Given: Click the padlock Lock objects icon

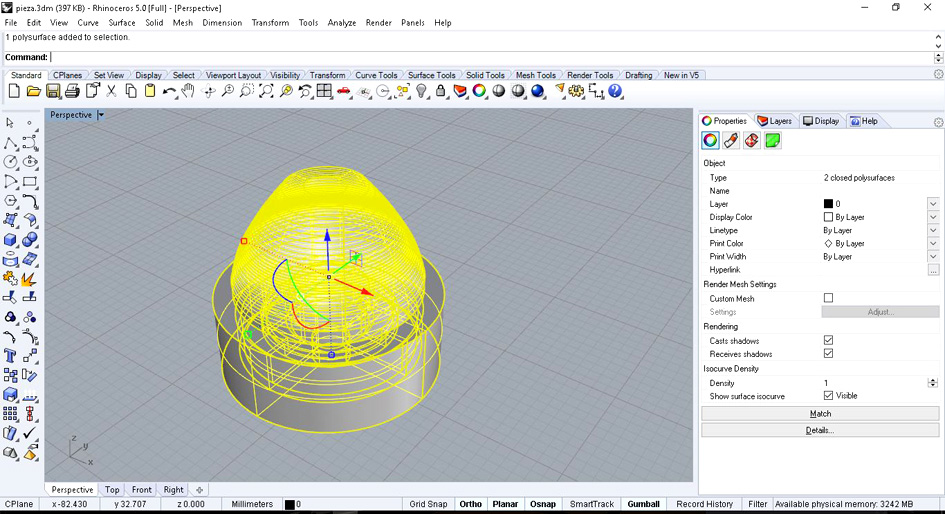Looking at the screenshot, I should point(441,91).
